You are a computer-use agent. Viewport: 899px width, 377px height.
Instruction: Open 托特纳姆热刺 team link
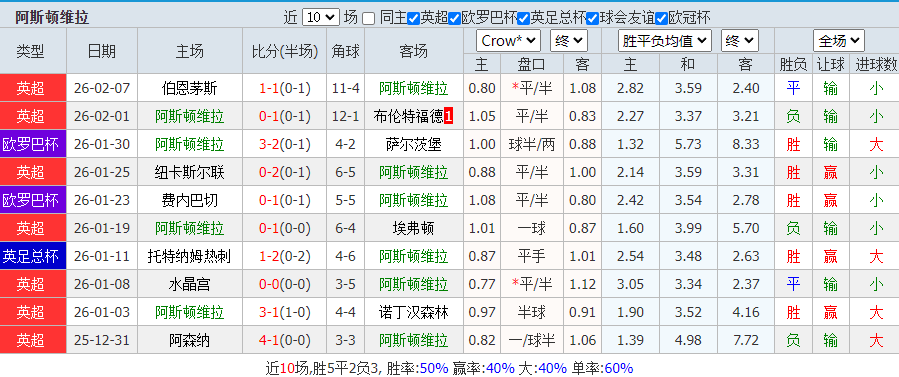pos(189,256)
